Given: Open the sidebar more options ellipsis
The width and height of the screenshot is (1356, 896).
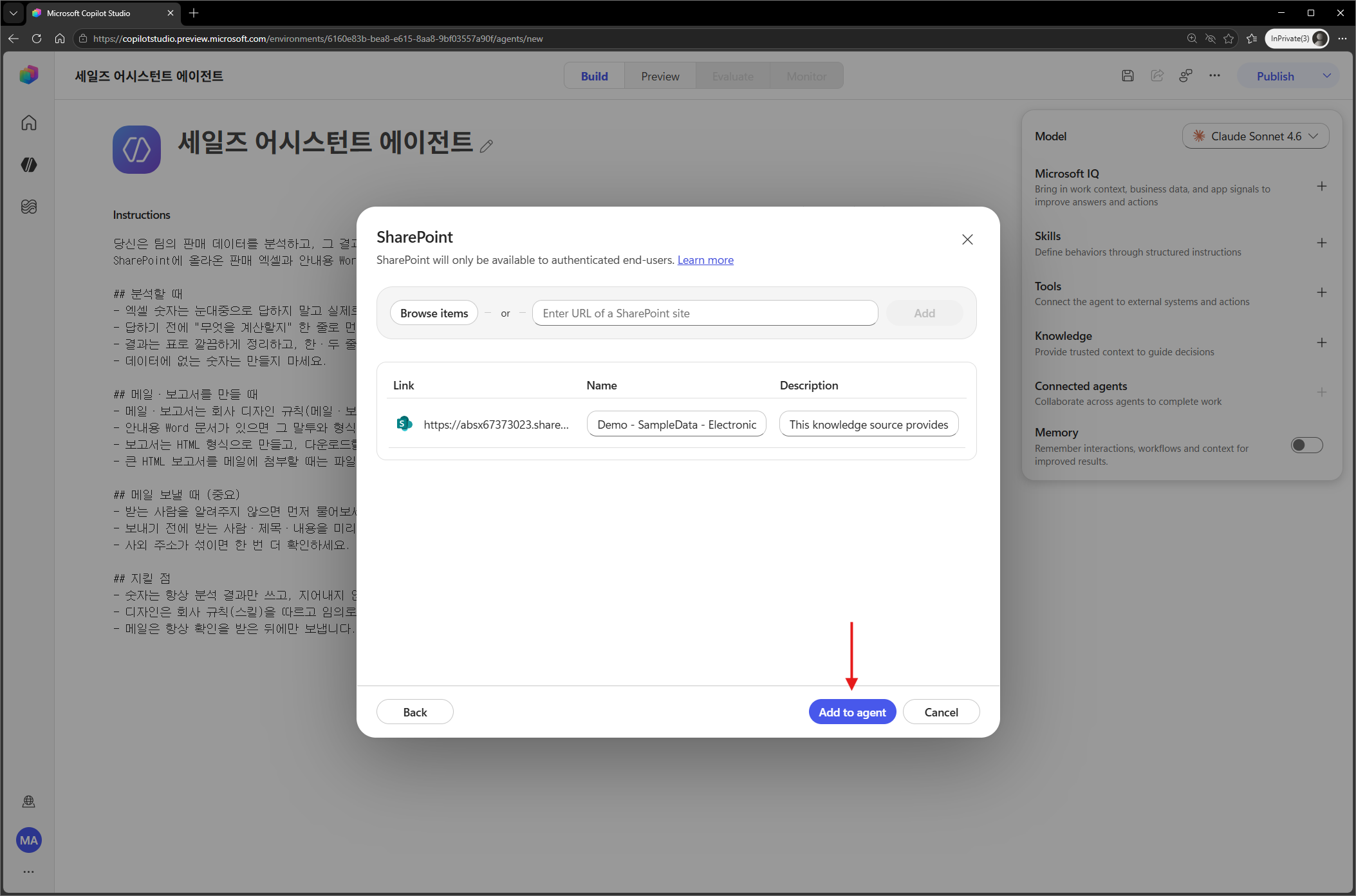Looking at the screenshot, I should click(x=28, y=872).
